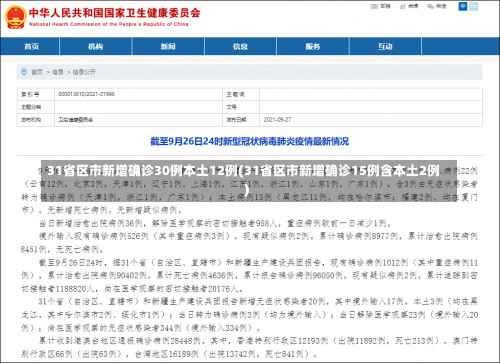Click the 主题词 table label
This screenshot has width=500, height=363.
pos(235,95)
